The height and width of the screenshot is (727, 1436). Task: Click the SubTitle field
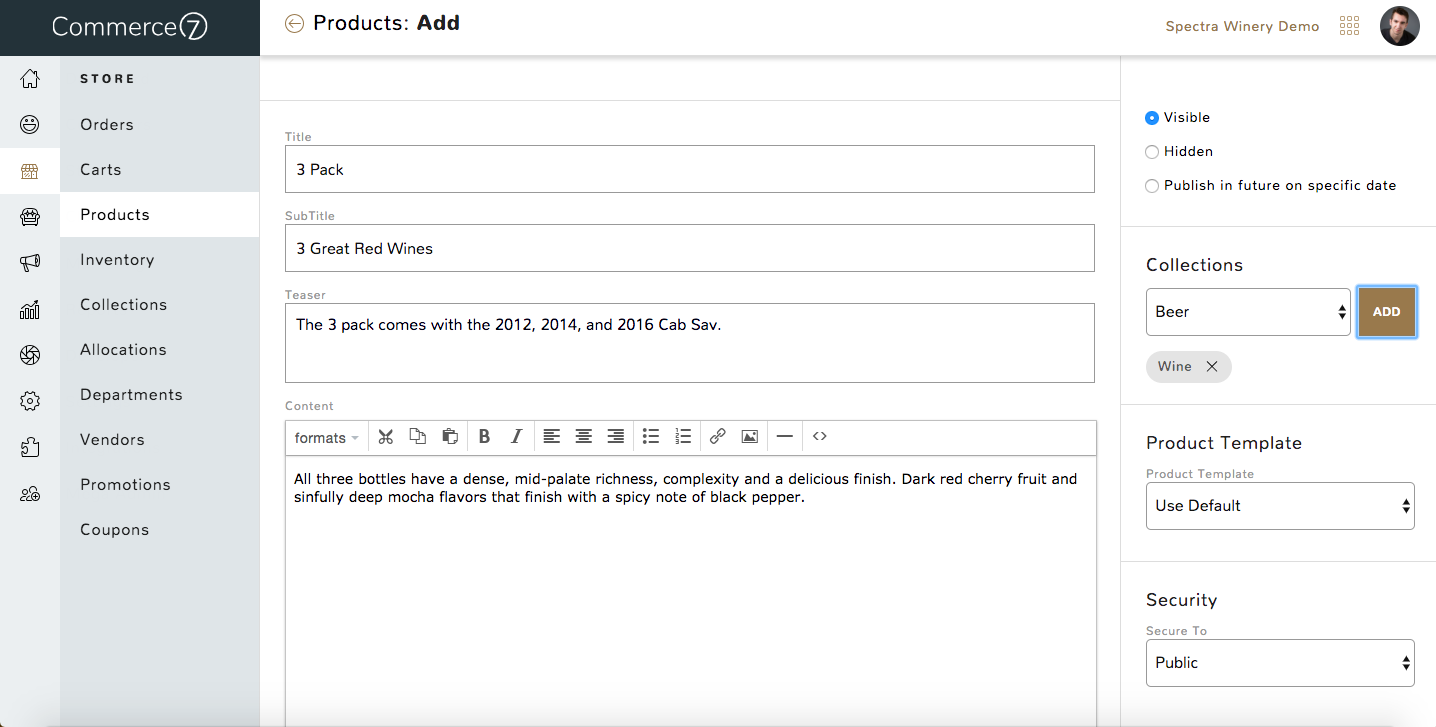(690, 248)
